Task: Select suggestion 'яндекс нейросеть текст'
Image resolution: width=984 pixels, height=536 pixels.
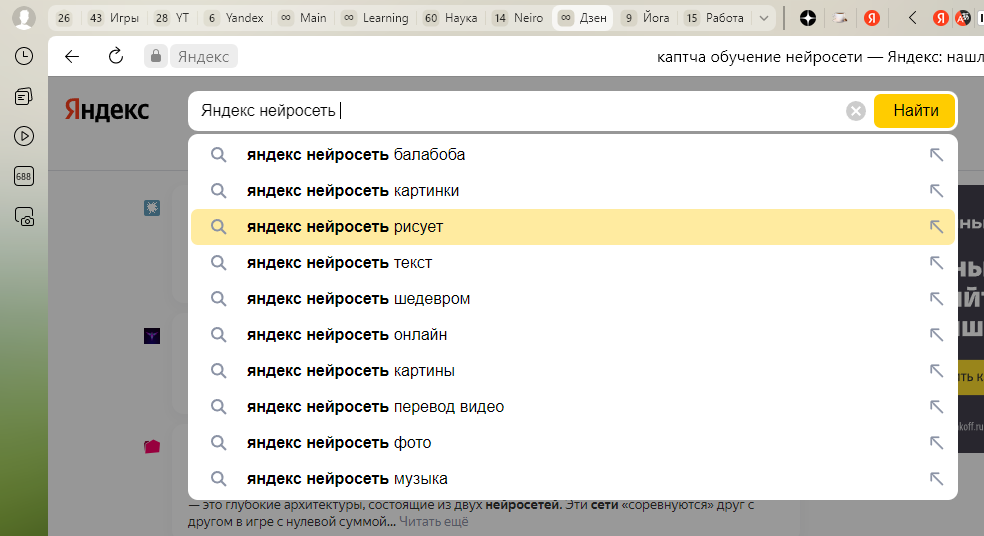Action: coord(572,262)
